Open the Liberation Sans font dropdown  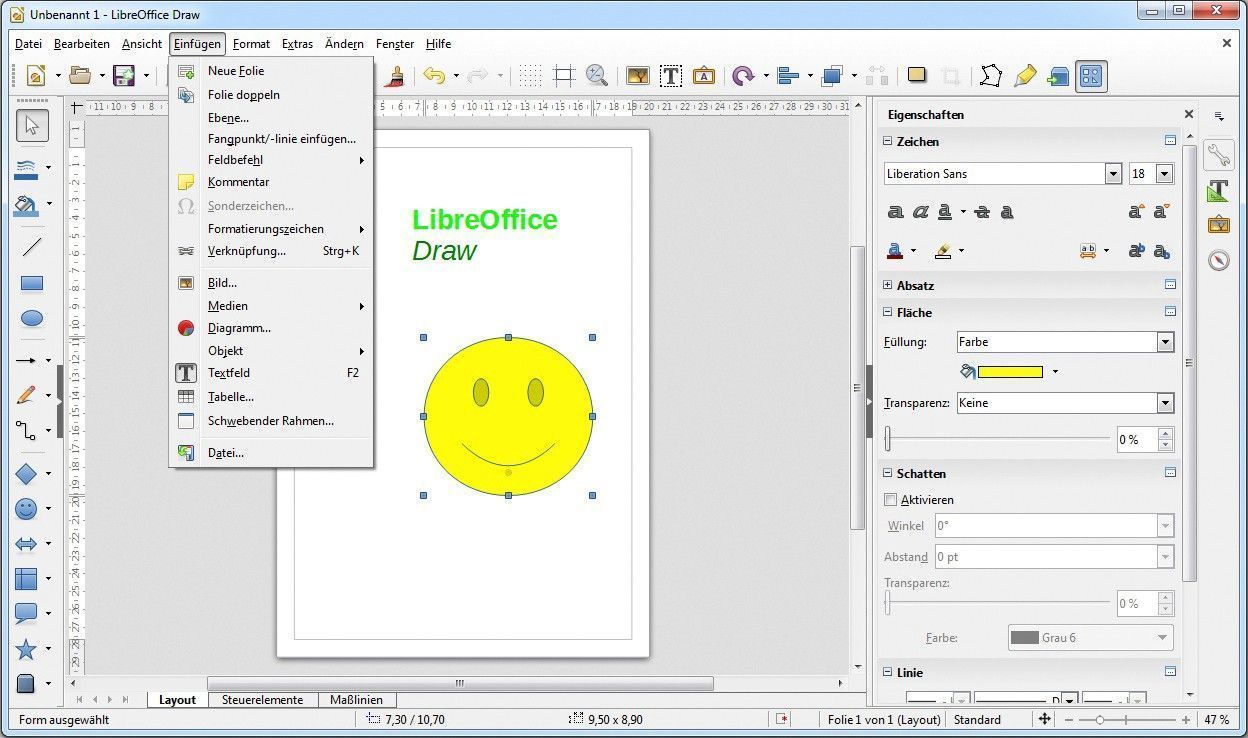pyautogui.click(x=1113, y=174)
